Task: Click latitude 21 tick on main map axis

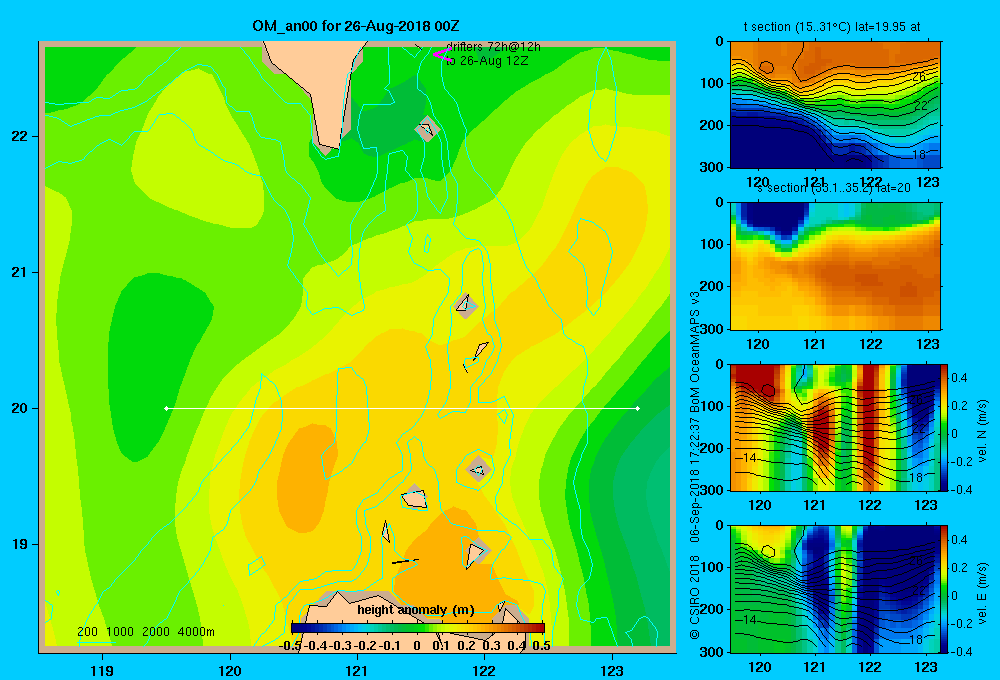Action: 20,272
